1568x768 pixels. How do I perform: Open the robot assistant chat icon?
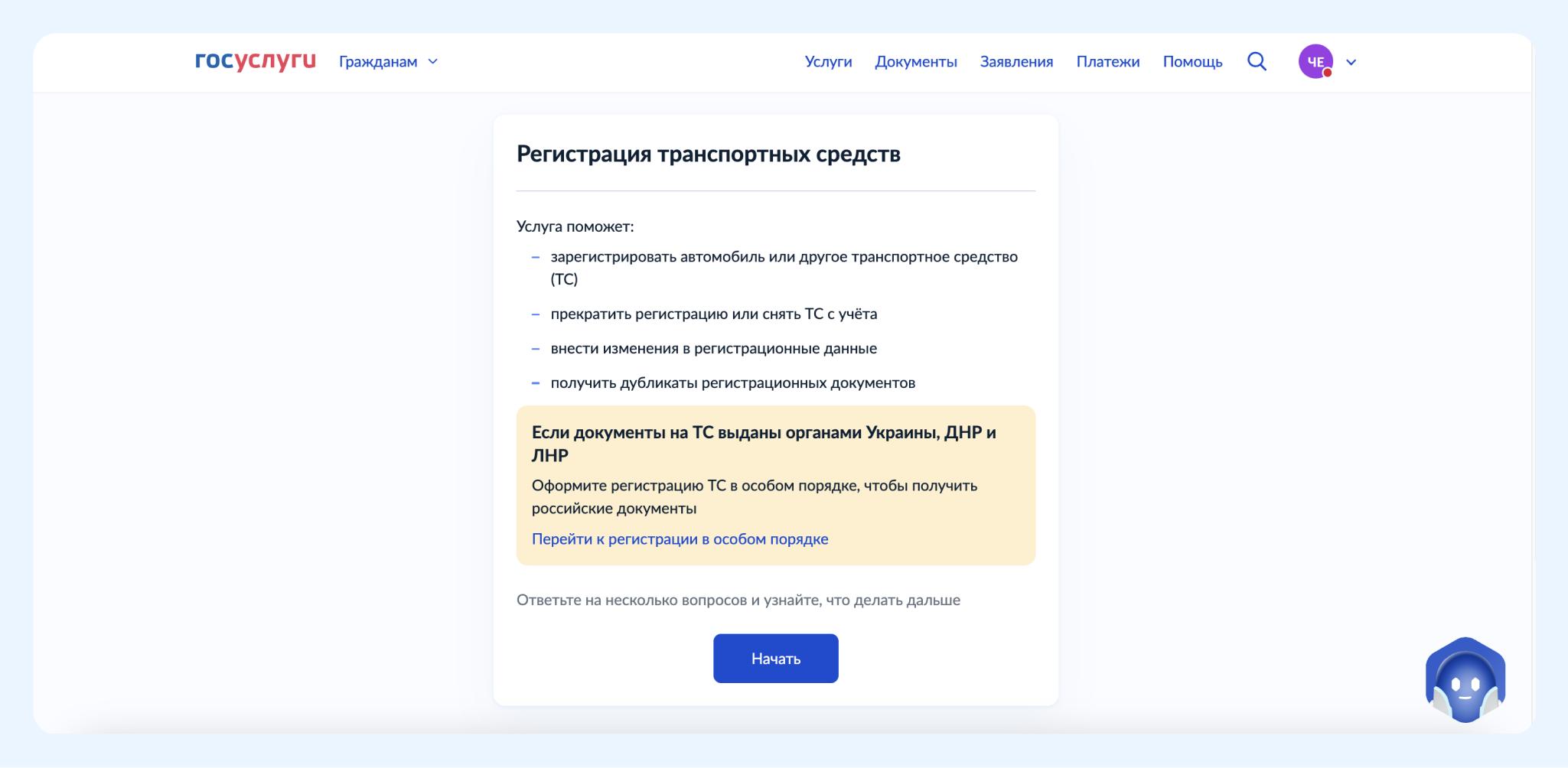coord(1465,681)
